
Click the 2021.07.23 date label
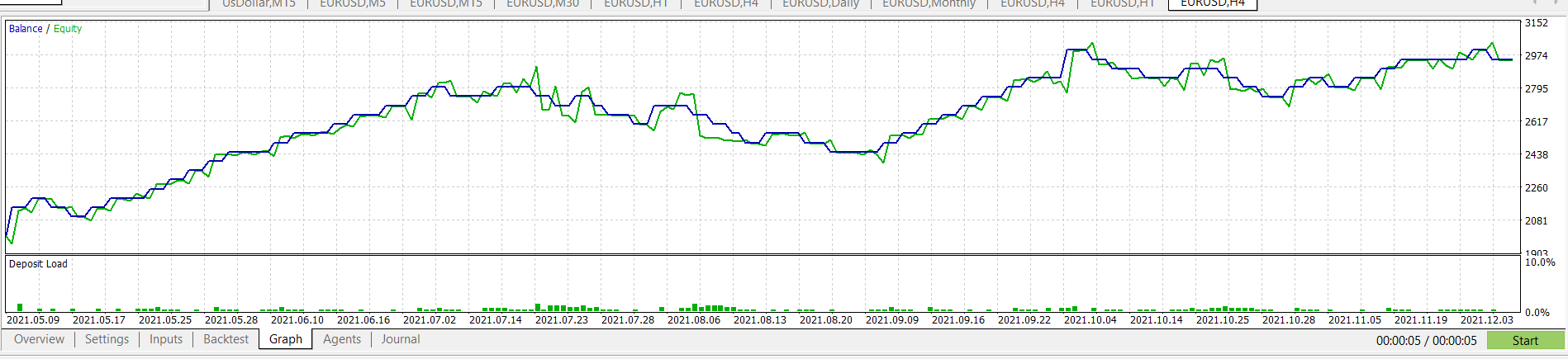(562, 320)
